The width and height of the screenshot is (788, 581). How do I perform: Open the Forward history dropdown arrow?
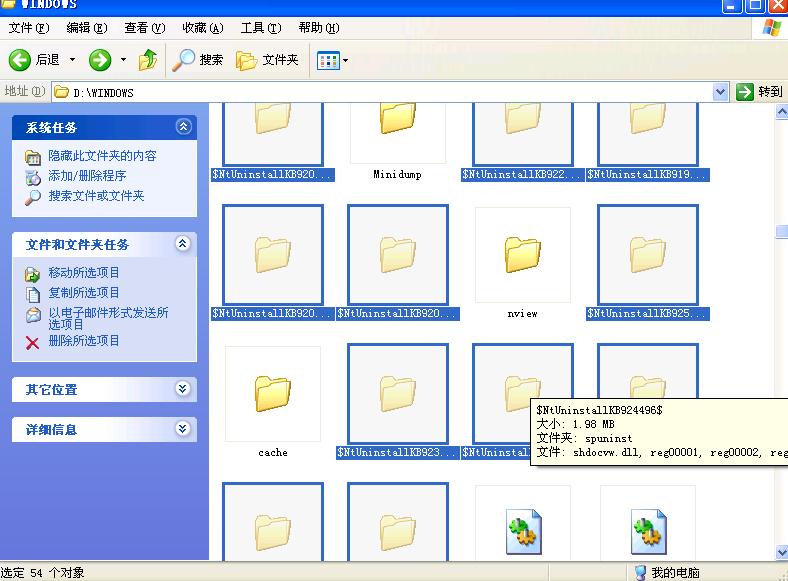pyautogui.click(x=123, y=60)
